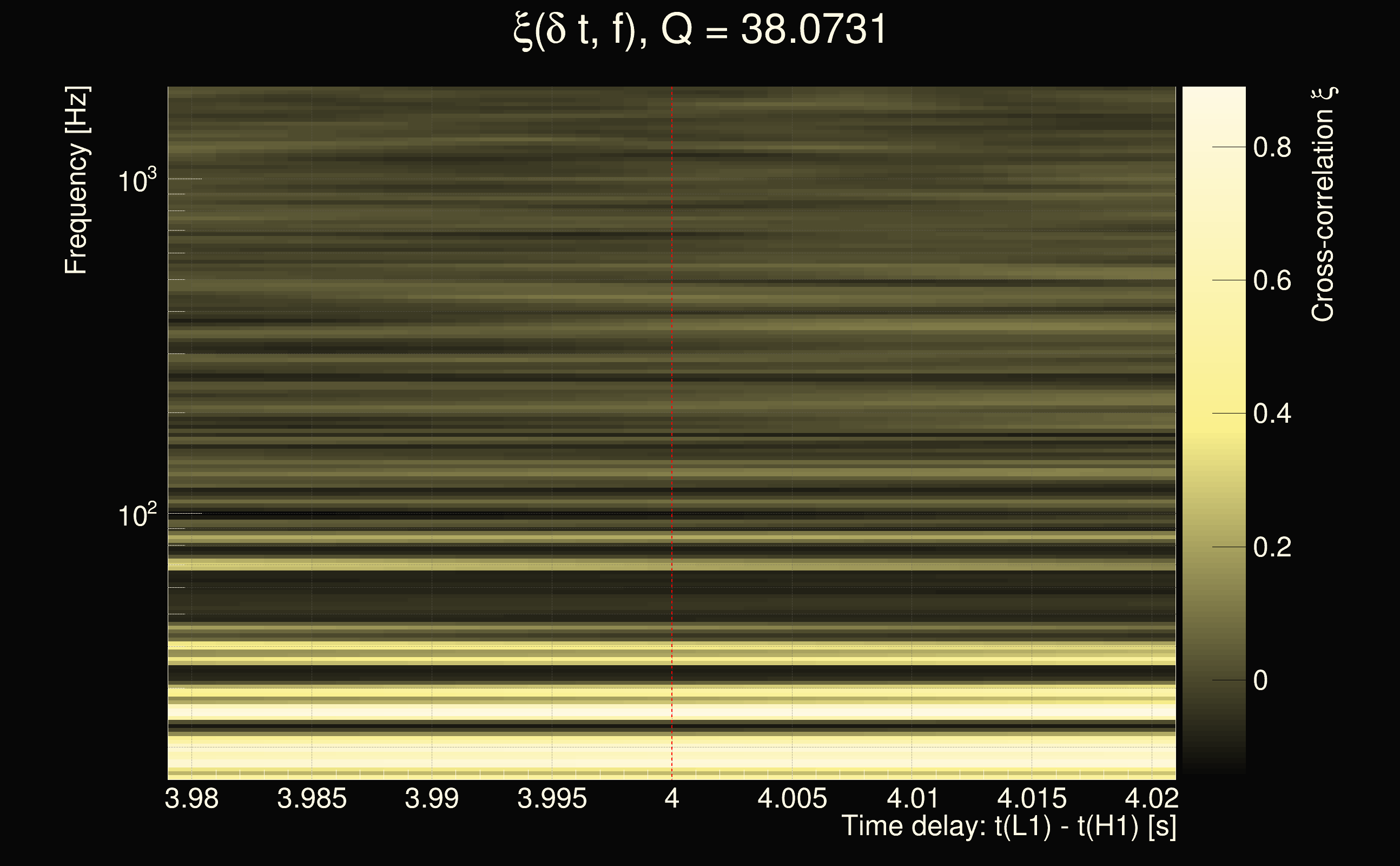Click the 4.015 x-axis tick label

pos(1032,798)
